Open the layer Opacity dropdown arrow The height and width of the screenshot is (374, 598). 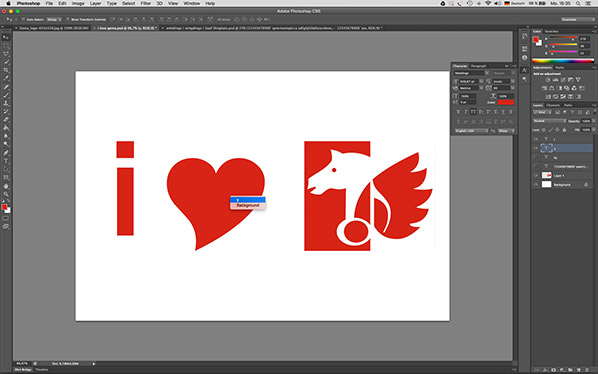(x=593, y=121)
